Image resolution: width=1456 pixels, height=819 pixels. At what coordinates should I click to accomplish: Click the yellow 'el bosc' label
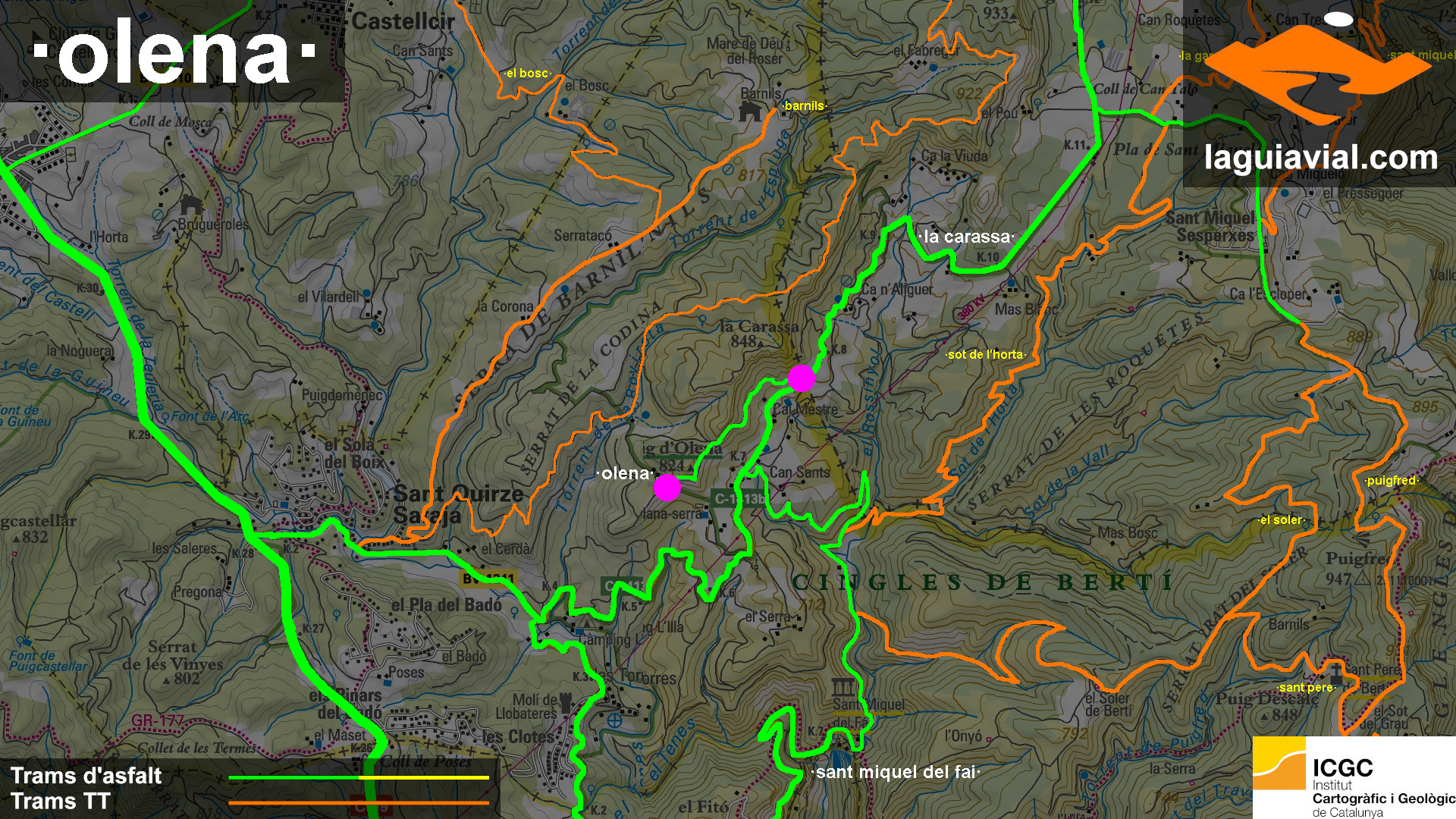tap(527, 74)
